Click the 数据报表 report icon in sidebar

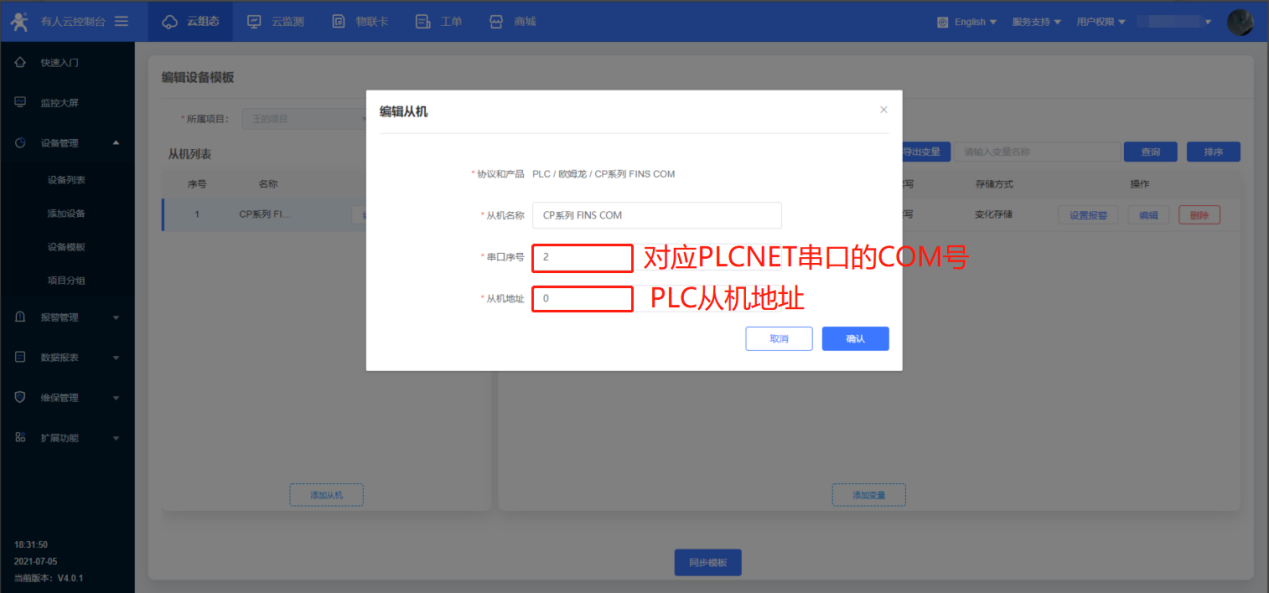coord(20,357)
